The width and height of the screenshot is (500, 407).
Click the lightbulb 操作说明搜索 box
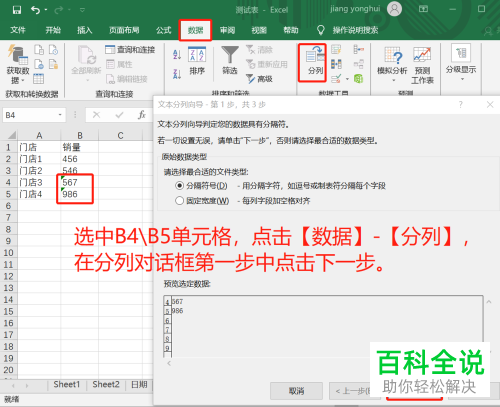pos(348,30)
